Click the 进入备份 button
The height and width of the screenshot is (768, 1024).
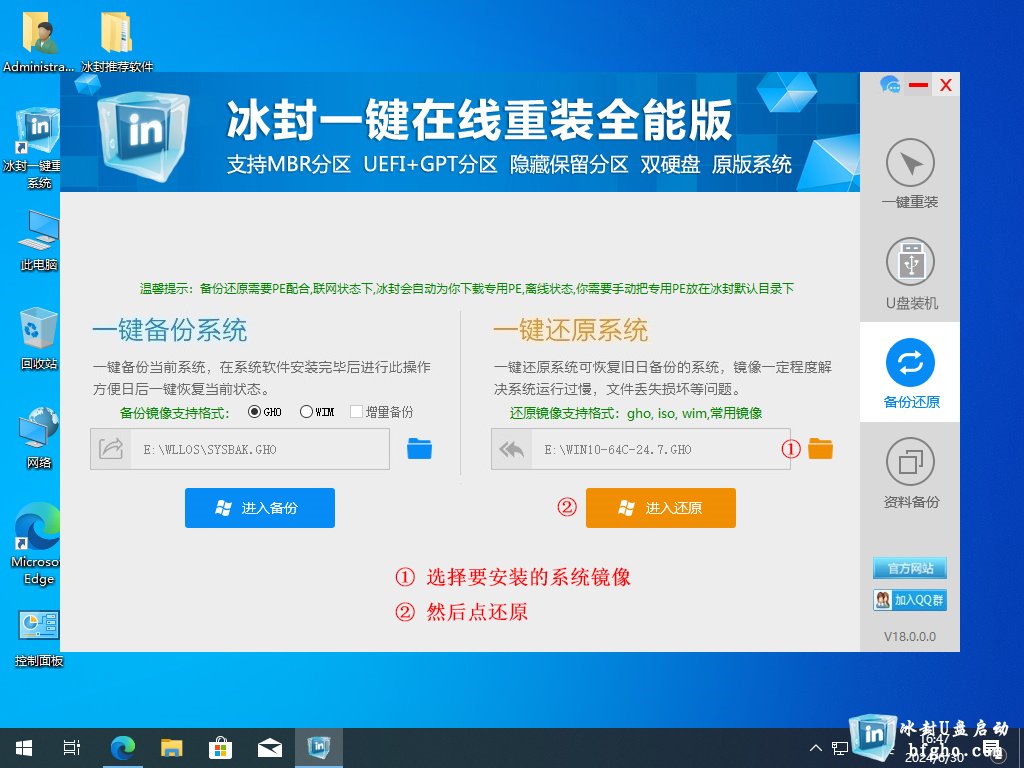pos(260,507)
